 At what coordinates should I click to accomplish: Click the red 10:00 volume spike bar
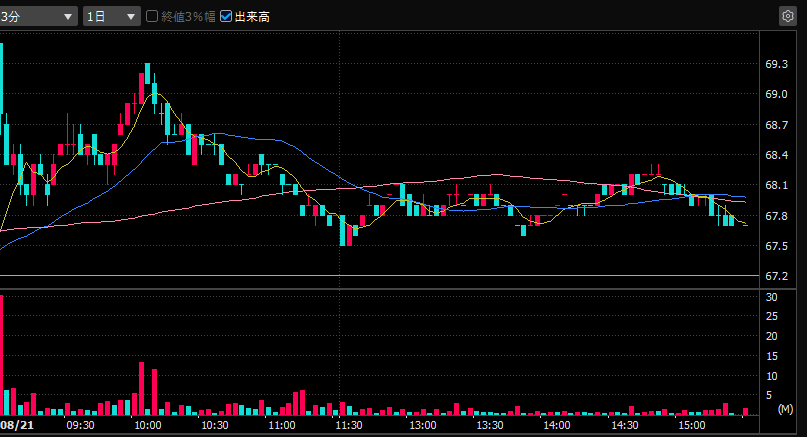tap(142, 389)
